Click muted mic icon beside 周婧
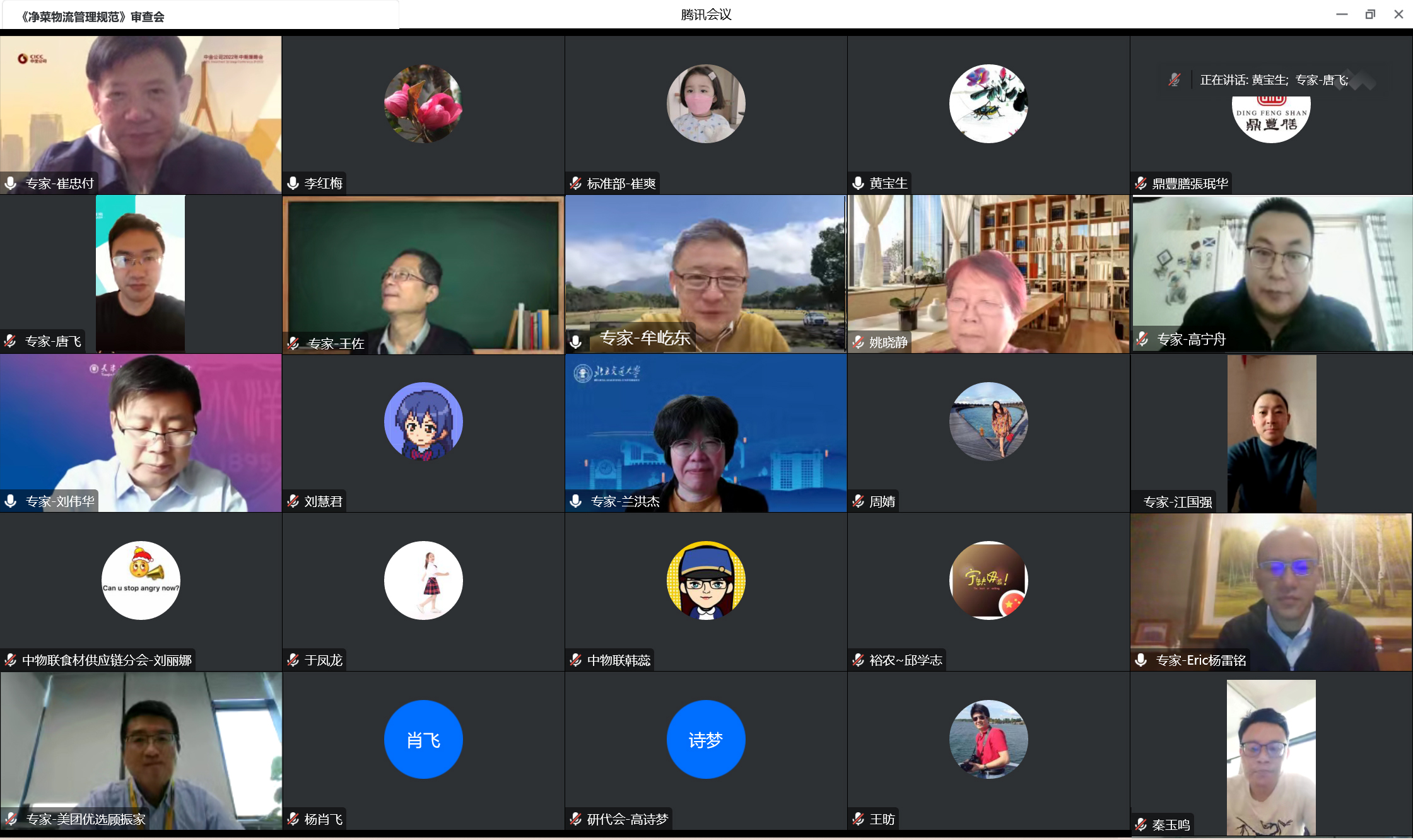The height and width of the screenshot is (840, 1413). point(858,501)
